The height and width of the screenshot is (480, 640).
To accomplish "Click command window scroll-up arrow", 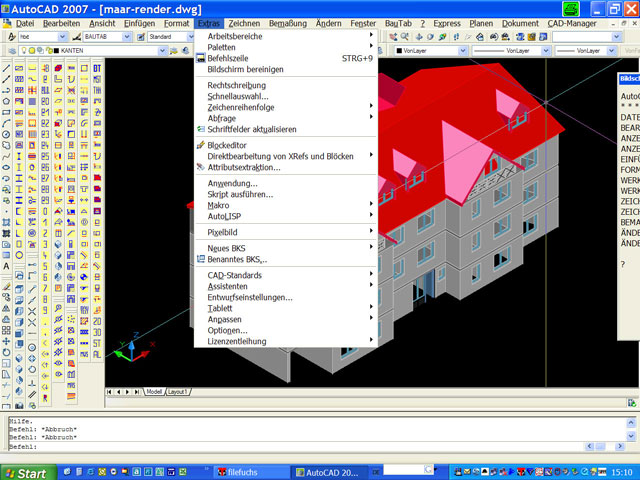I will point(631,423).
